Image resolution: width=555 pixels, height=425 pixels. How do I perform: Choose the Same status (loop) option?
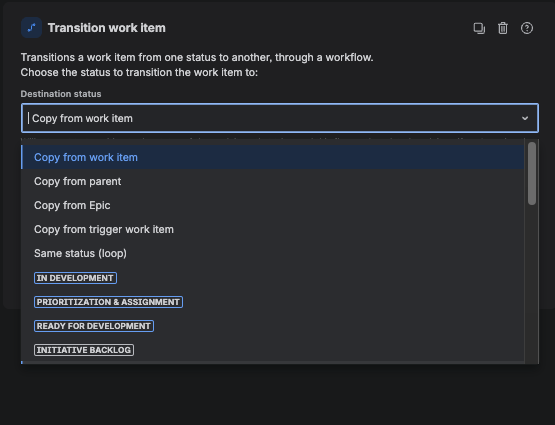273,253
